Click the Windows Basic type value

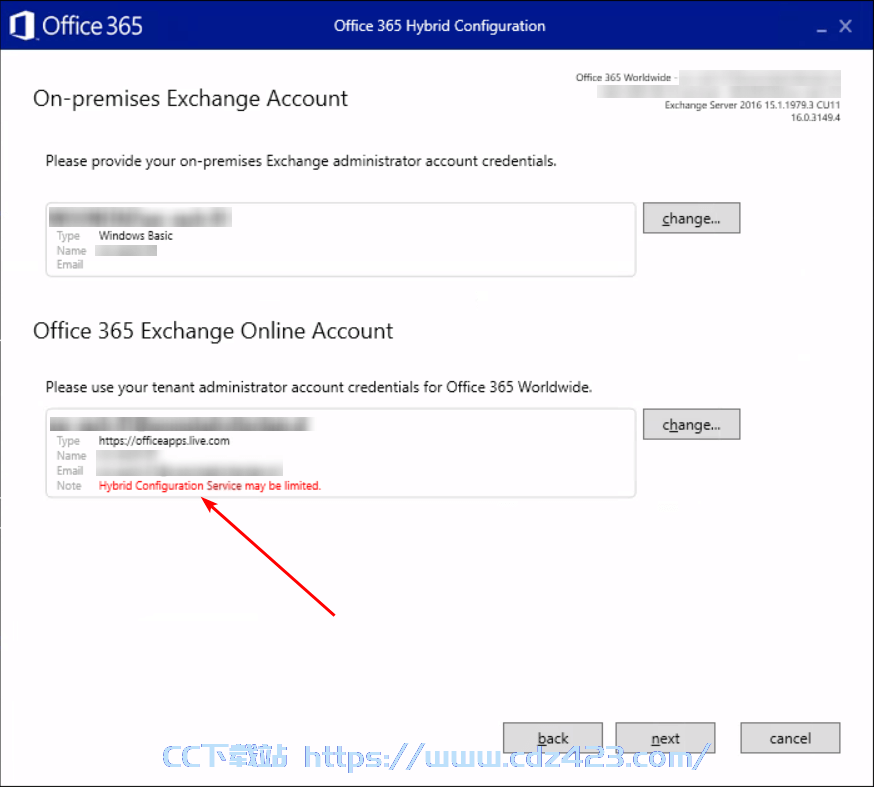coord(135,236)
